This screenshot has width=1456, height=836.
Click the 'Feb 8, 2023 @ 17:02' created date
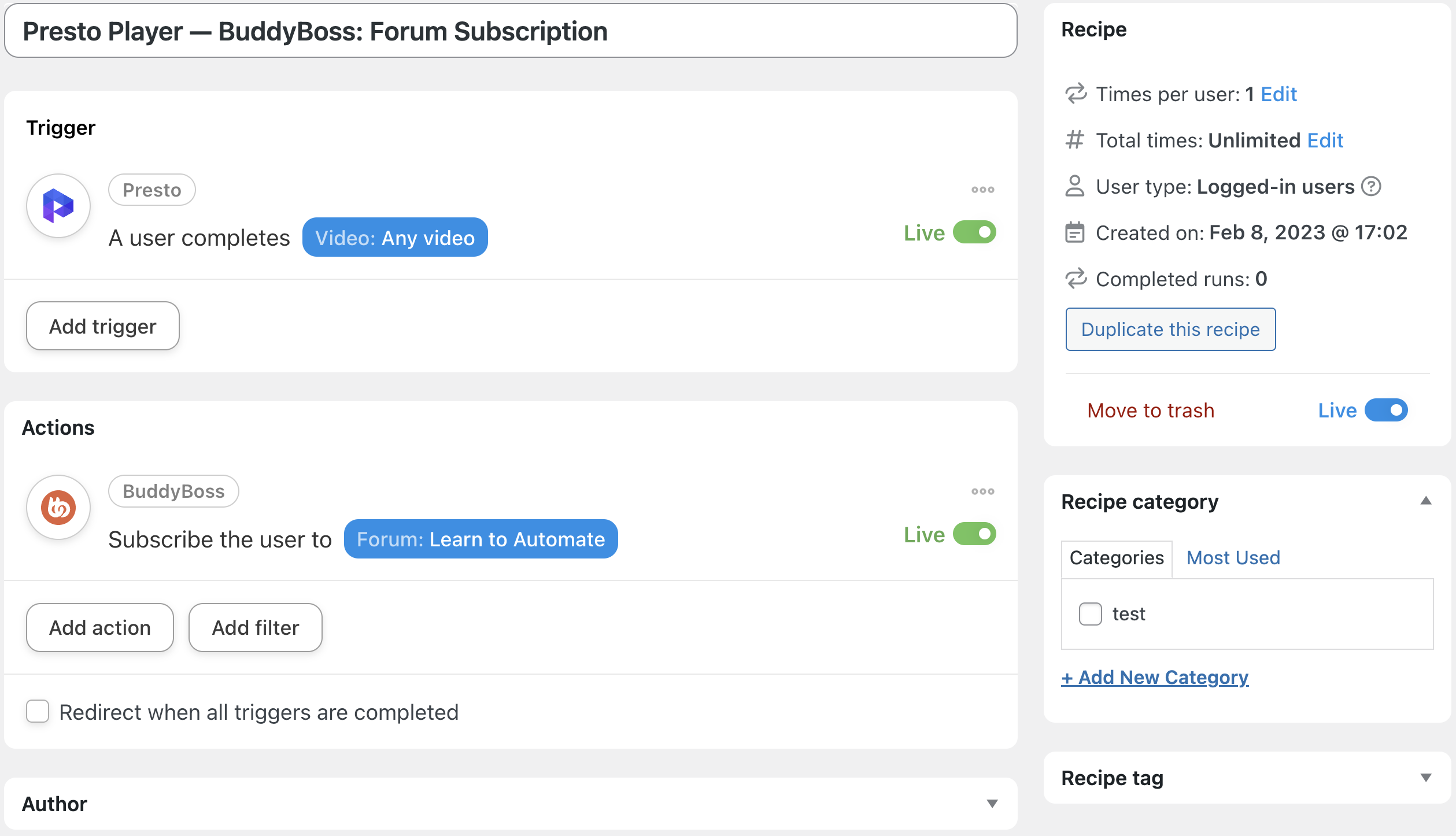point(1309,232)
